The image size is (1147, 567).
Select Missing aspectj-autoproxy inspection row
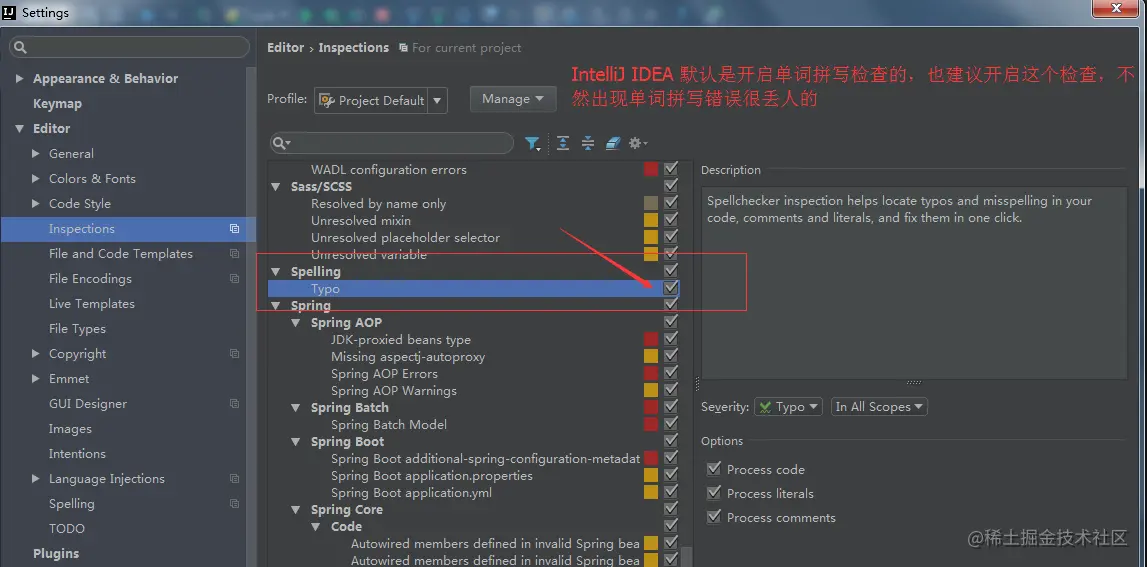(407, 357)
